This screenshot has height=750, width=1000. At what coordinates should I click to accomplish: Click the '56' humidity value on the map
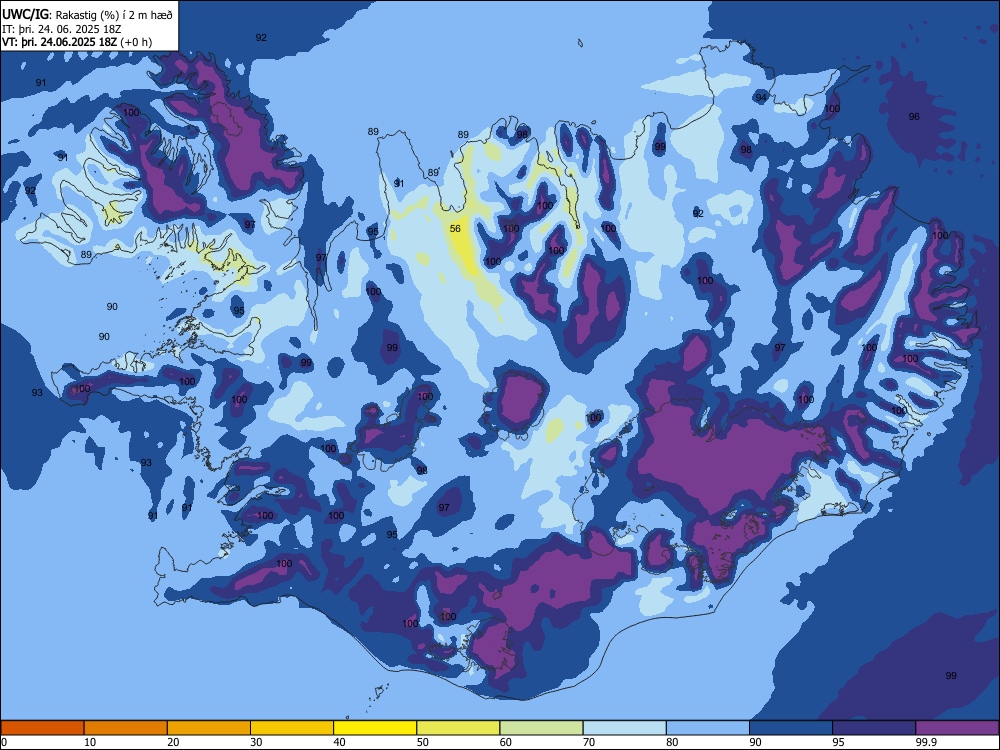(455, 229)
